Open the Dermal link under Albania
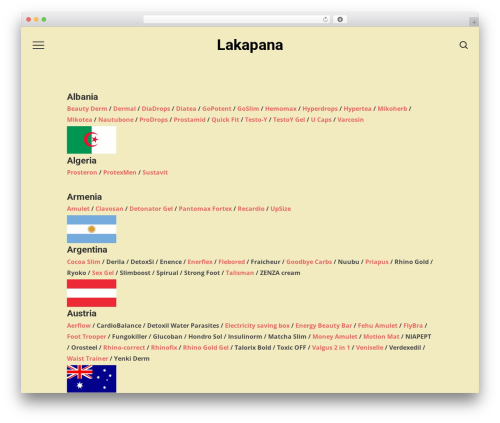 (x=124, y=109)
